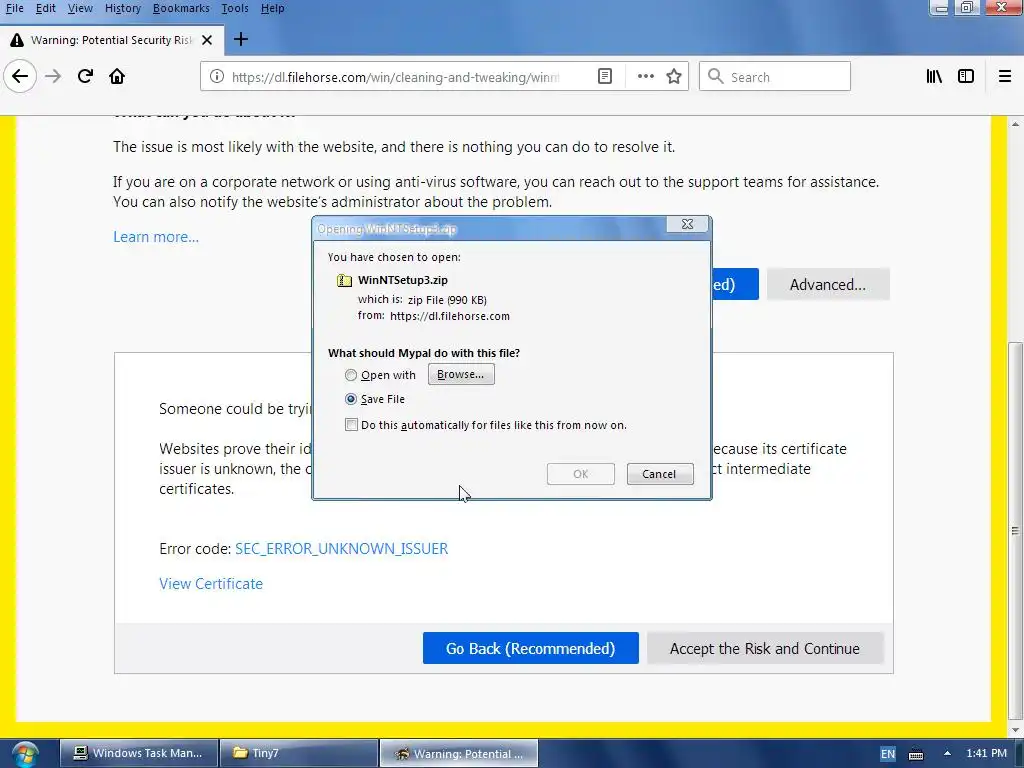This screenshot has width=1024, height=768.
Task: Click the EN language indicator
Action: pyautogui.click(x=888, y=754)
